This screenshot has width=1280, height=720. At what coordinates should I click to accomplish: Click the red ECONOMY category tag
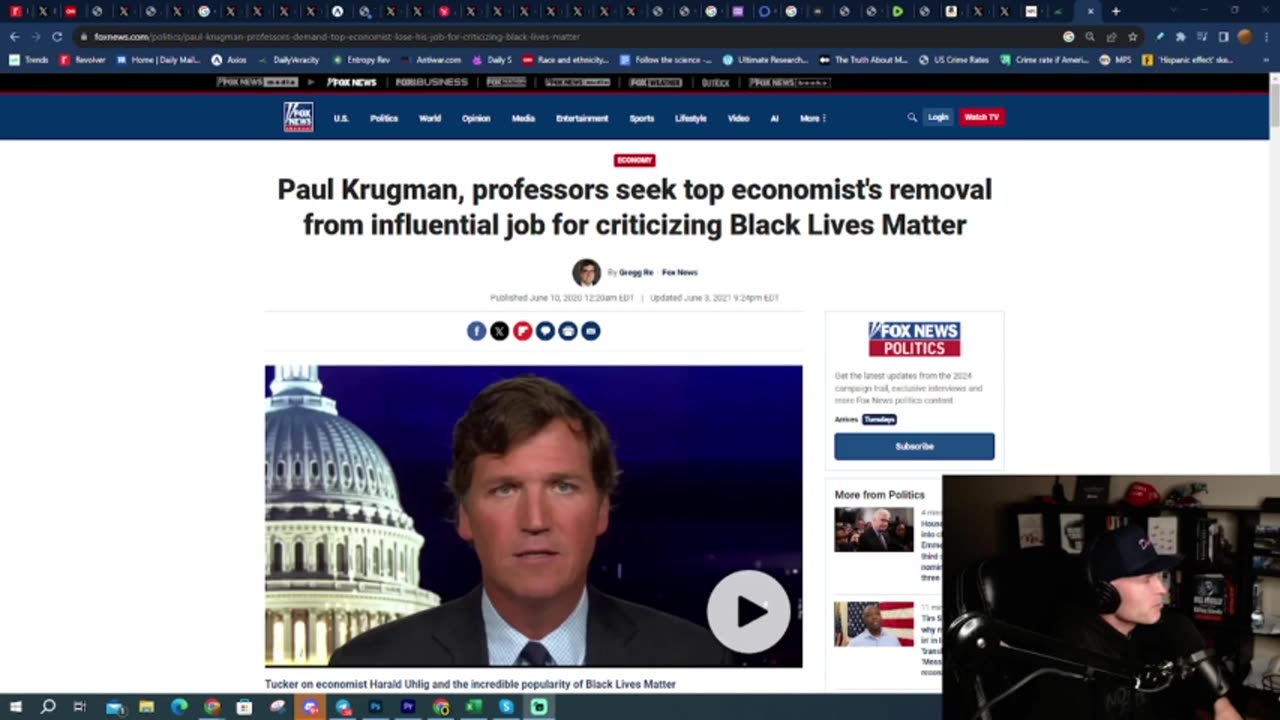[634, 160]
